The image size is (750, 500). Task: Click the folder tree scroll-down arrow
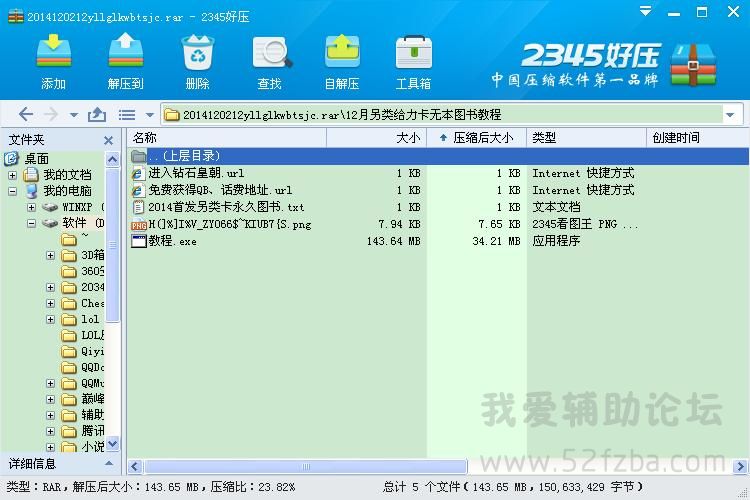112,444
